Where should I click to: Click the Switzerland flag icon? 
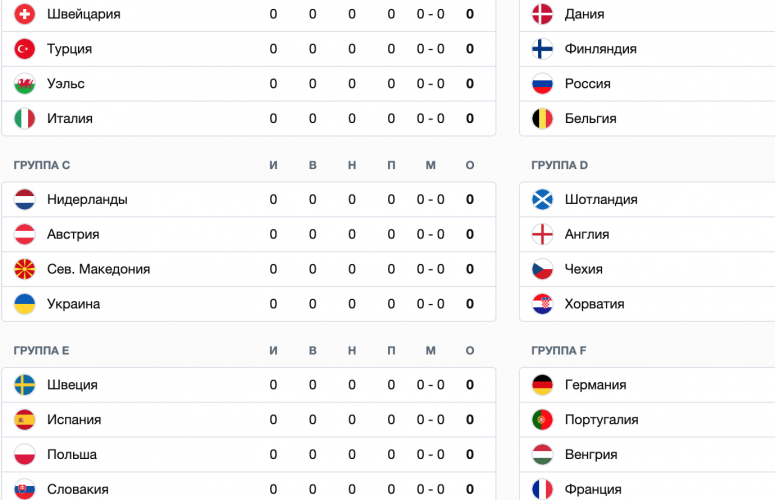pyautogui.click(x=24, y=14)
